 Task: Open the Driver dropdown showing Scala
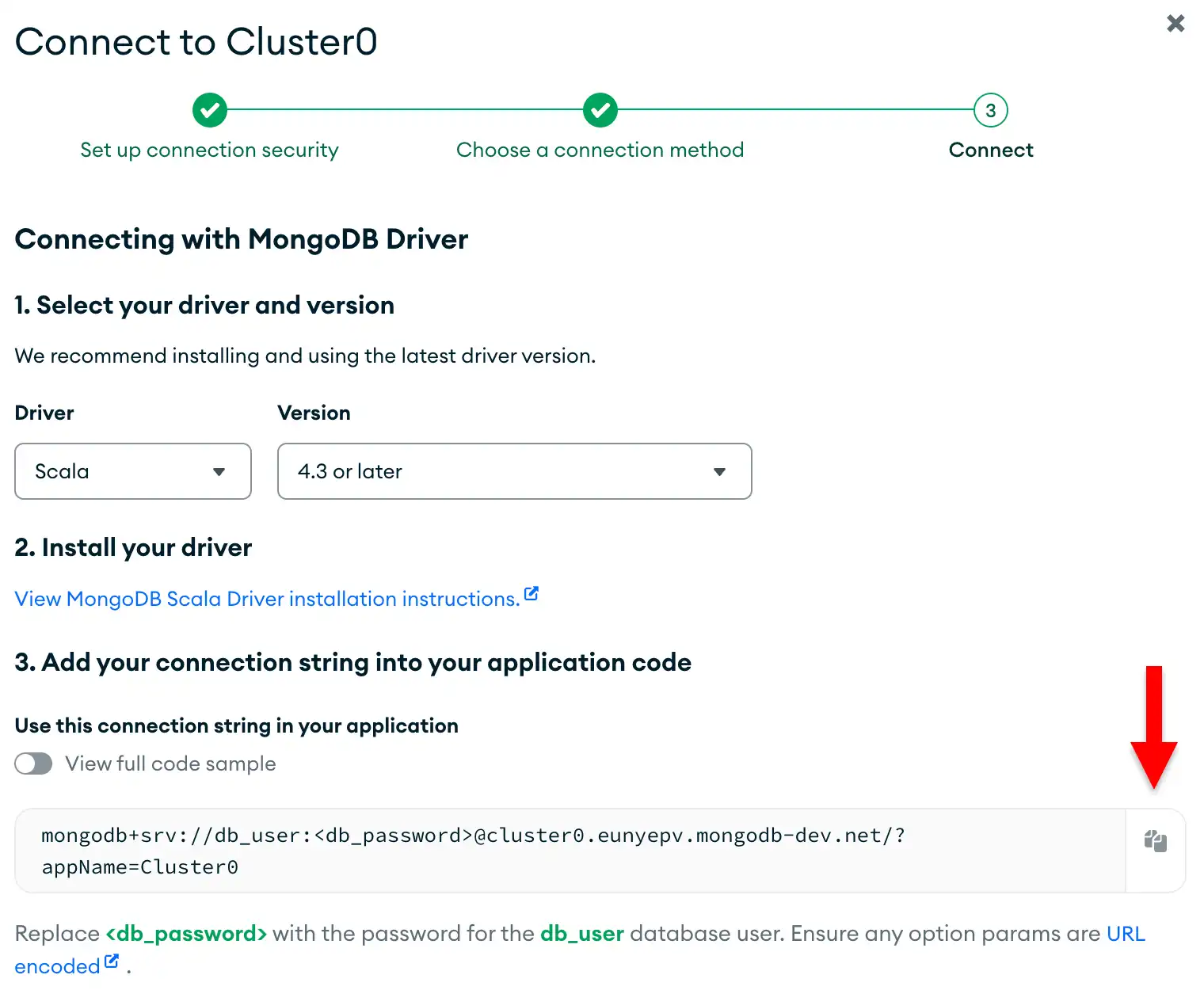click(x=132, y=471)
